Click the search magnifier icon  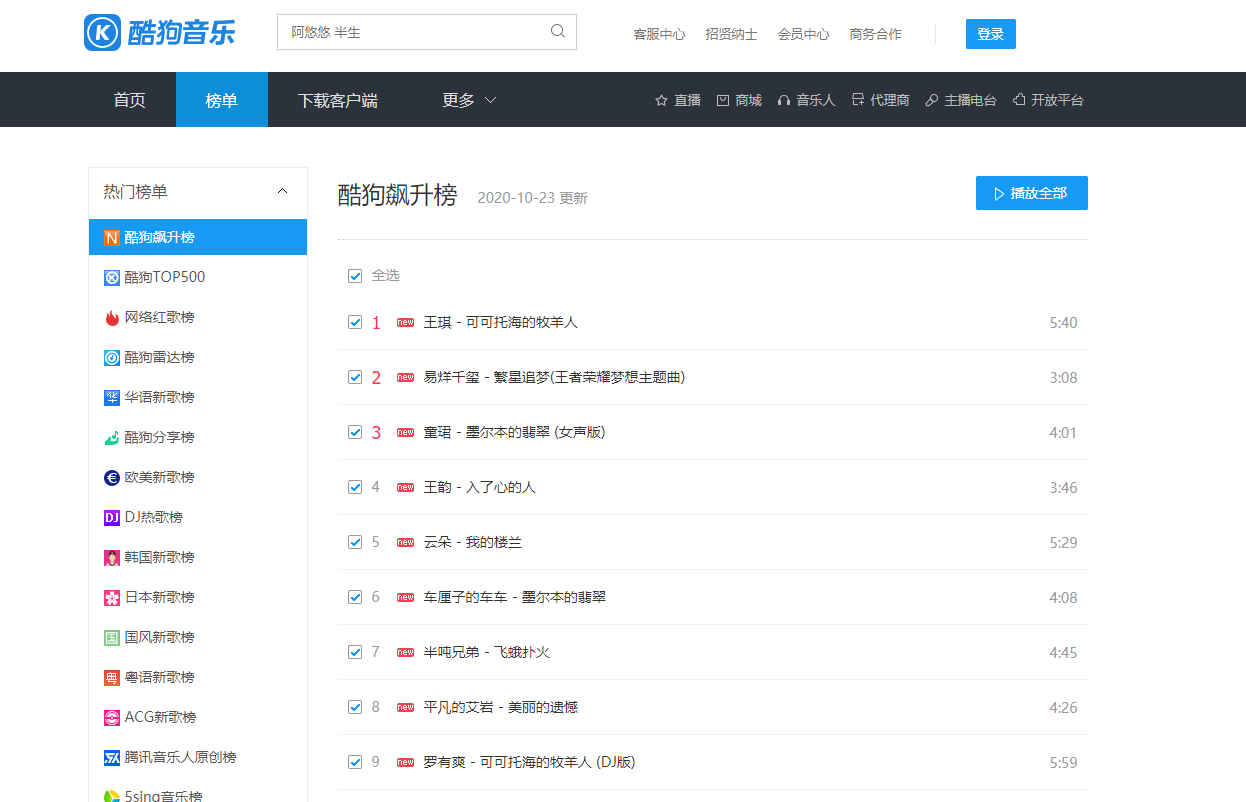tap(557, 31)
